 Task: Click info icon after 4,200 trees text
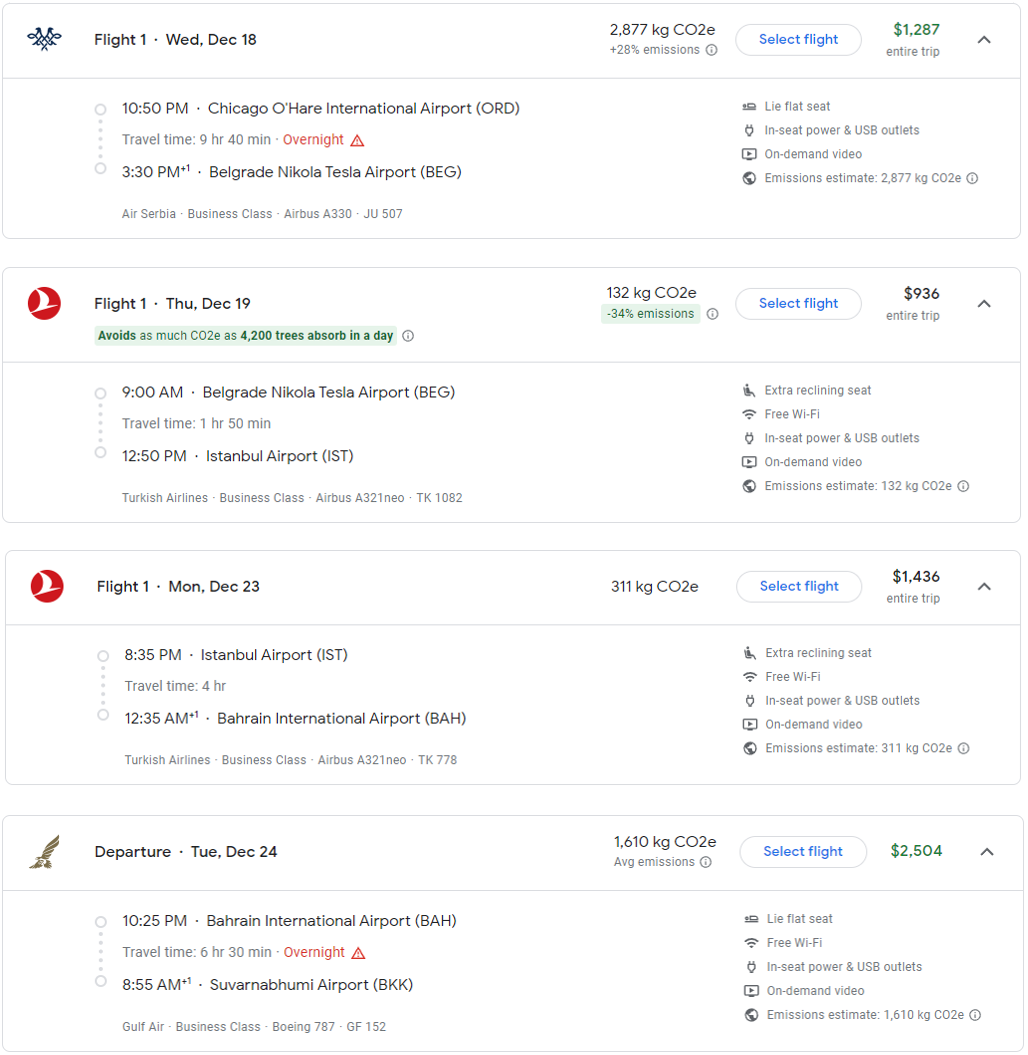[408, 336]
